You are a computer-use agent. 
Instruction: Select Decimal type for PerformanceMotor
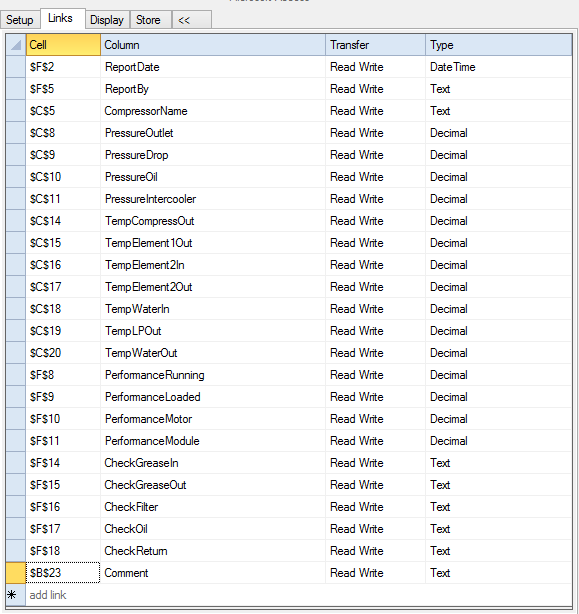click(x=498, y=419)
